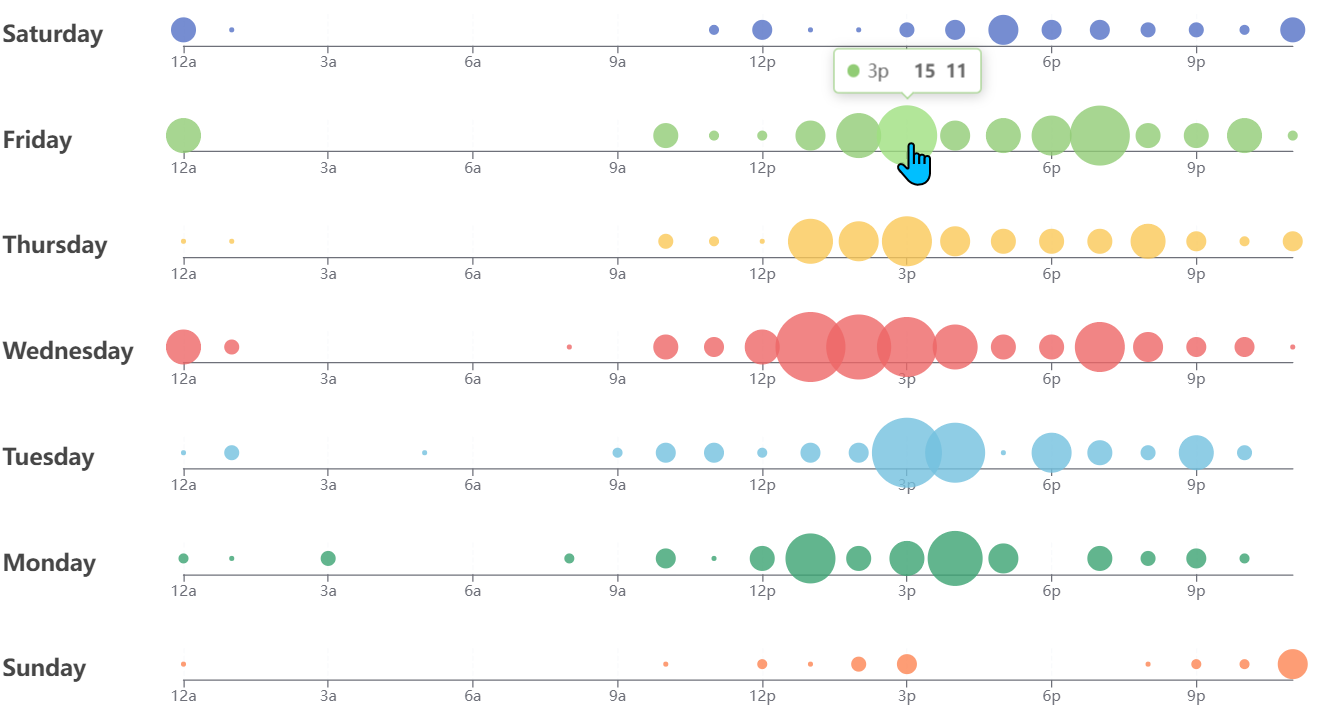The height and width of the screenshot is (720, 1341).
Task: Click the large Tuesday 3p bubble
Action: click(906, 453)
